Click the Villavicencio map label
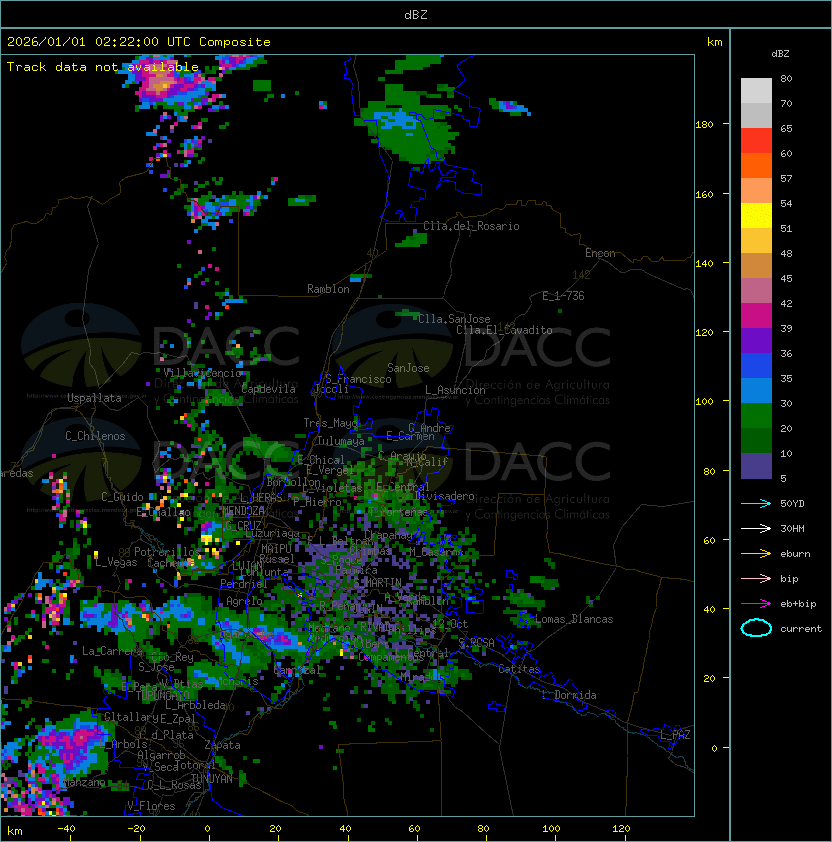 click(x=202, y=373)
